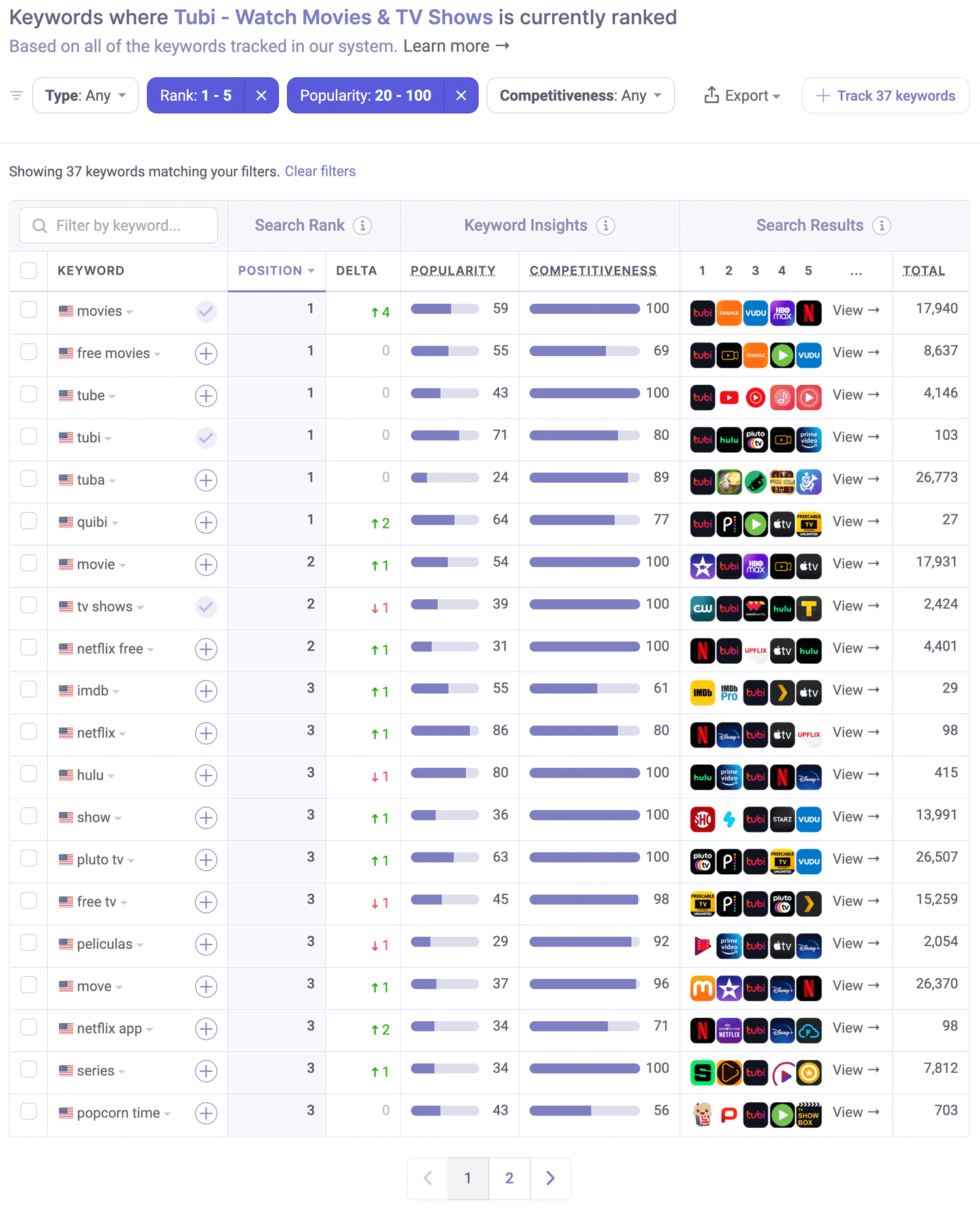The width and height of the screenshot is (980, 1214).
Task: Click the Hulu icon in tubi row
Action: [729, 439]
